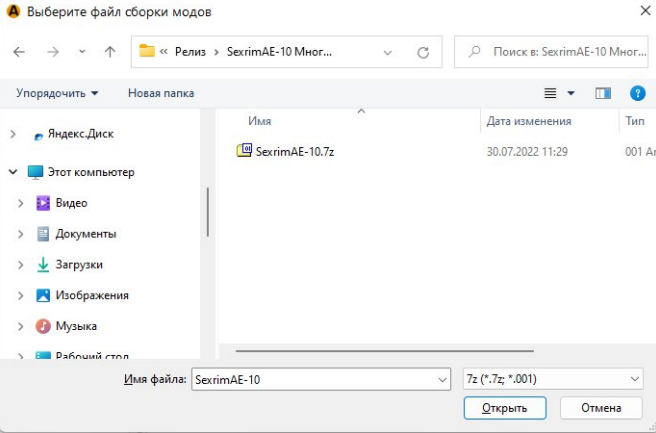Expand the Документы folder chevron
The height and width of the screenshot is (433, 656).
pyautogui.click(x=21, y=234)
